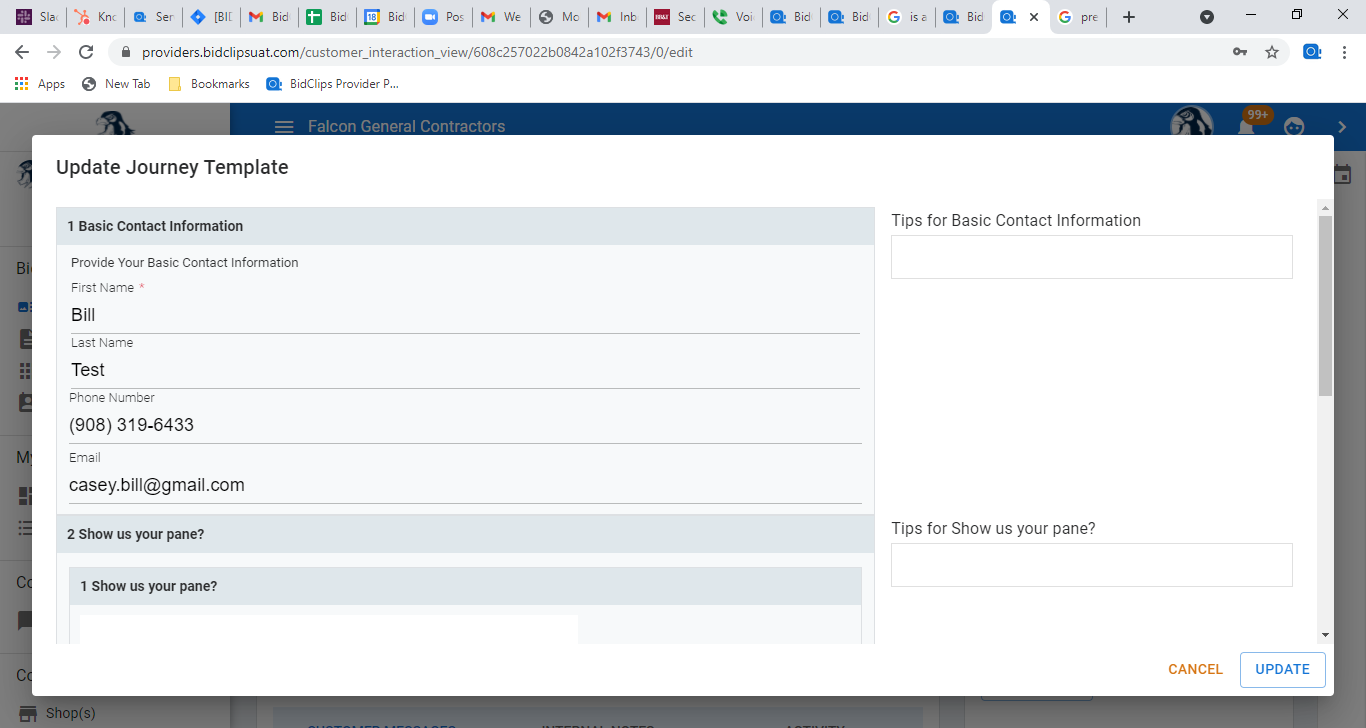
Task: Go back using browser back arrow
Action: 22,52
